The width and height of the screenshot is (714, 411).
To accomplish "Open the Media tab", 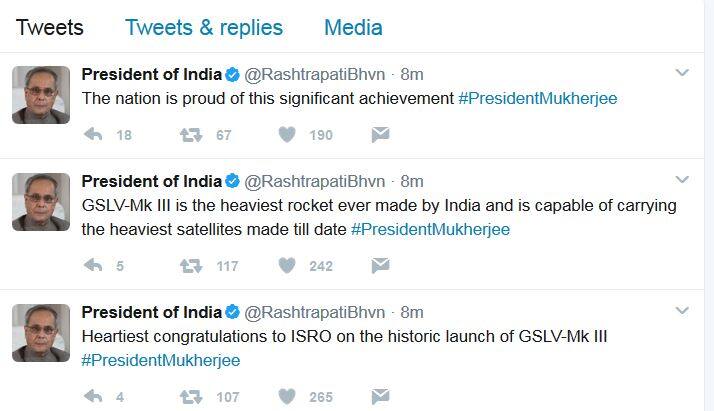I will coord(353,27).
